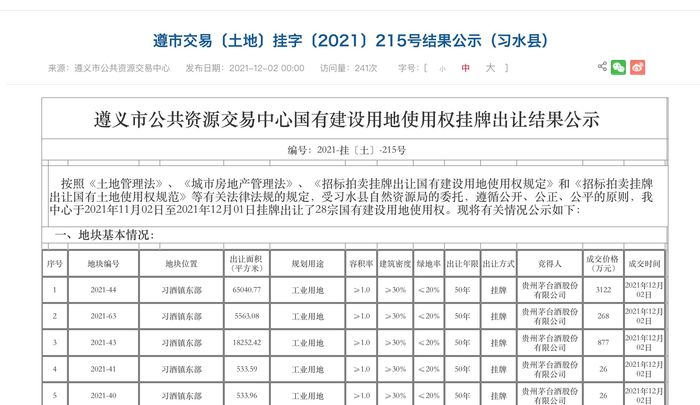Click the share icon
Screen dimensions: 700x405
602,67
